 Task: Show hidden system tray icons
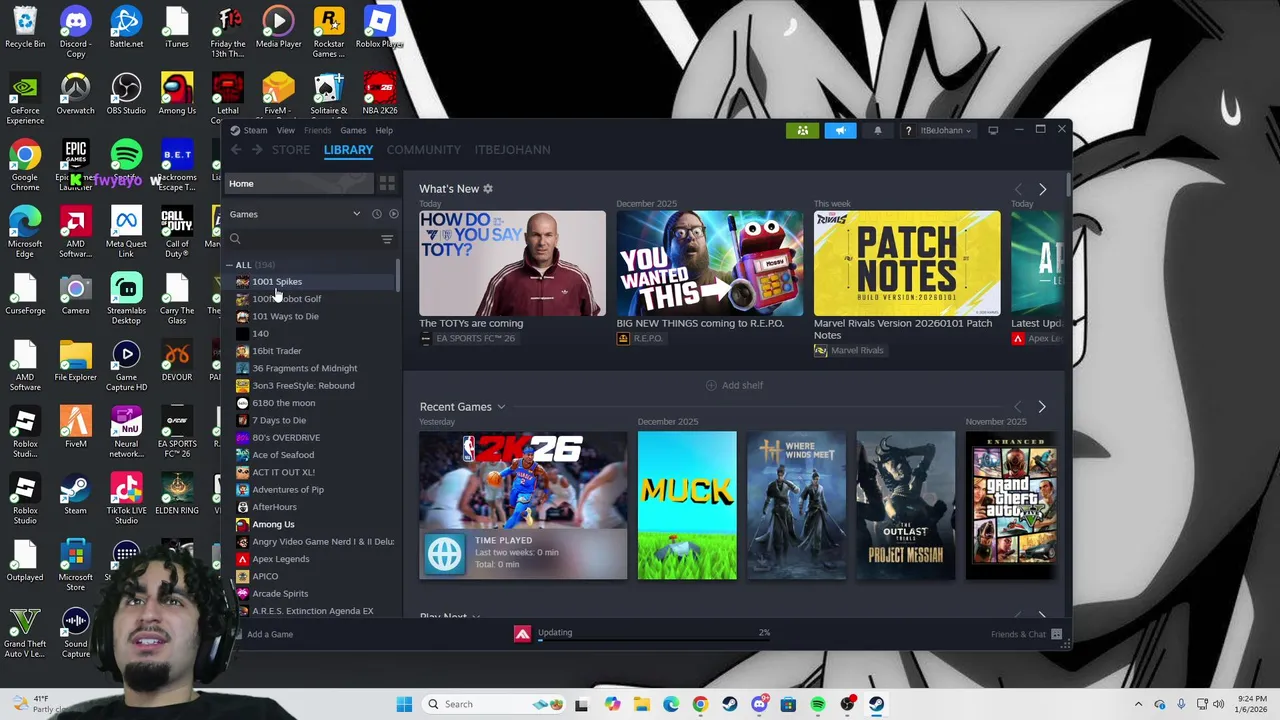click(x=1138, y=704)
